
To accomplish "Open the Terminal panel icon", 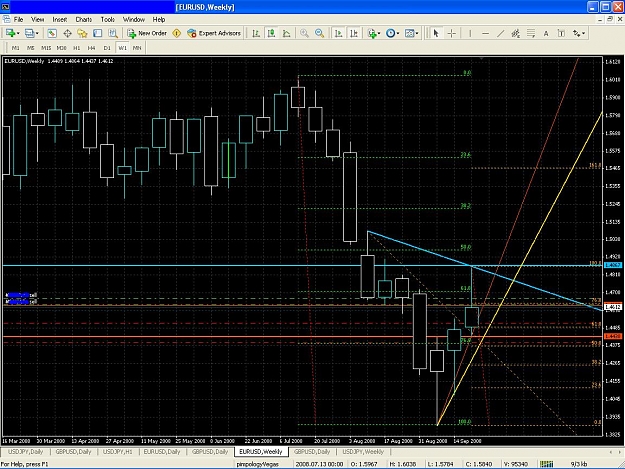I will [98, 33].
